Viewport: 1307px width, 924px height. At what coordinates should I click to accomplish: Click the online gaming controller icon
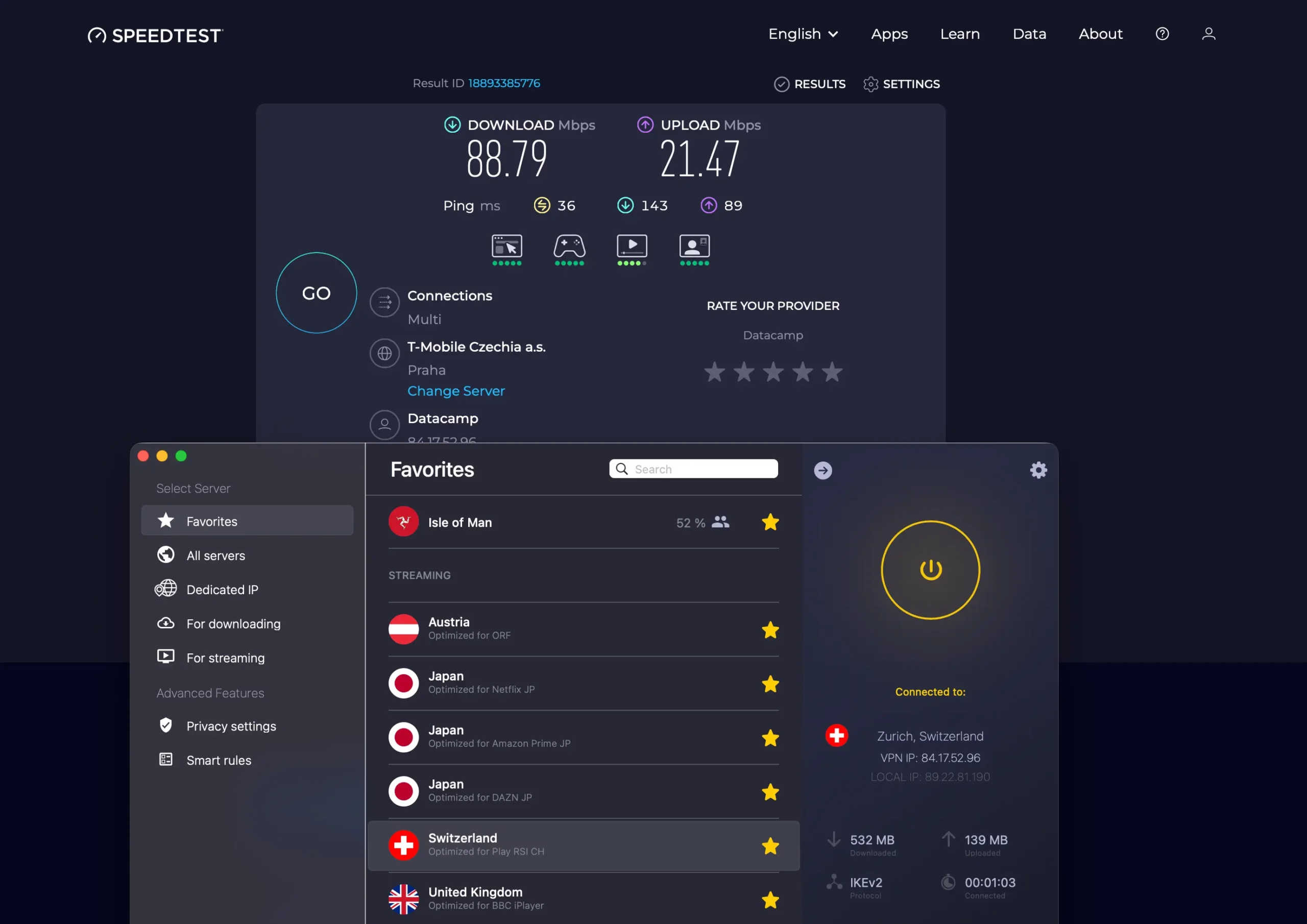point(569,247)
